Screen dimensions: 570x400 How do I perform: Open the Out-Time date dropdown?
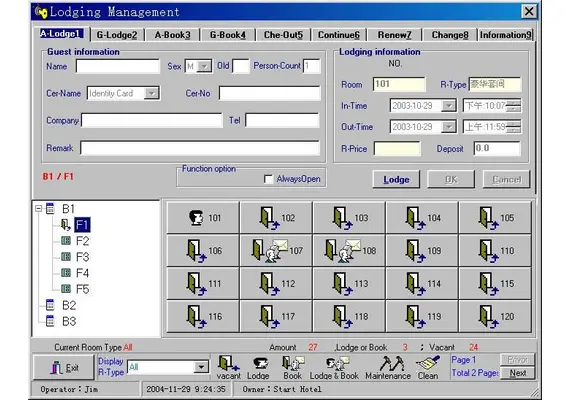pos(449,127)
